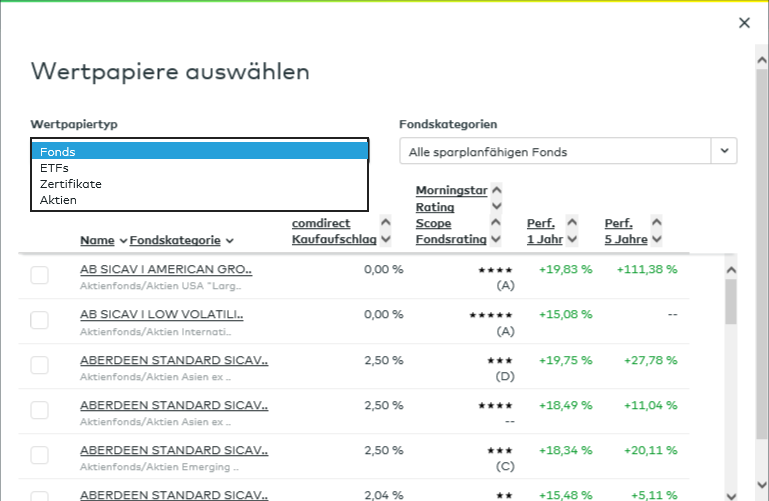Open Aberdeen Standard SICAV Emerging fund link
The width and height of the screenshot is (769, 501).
(x=174, y=450)
